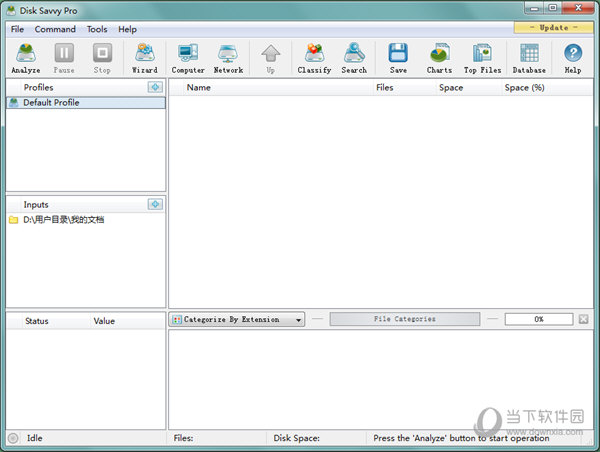Click the add button in Profiles header
Image resolution: width=600 pixels, height=452 pixels.
pos(155,87)
